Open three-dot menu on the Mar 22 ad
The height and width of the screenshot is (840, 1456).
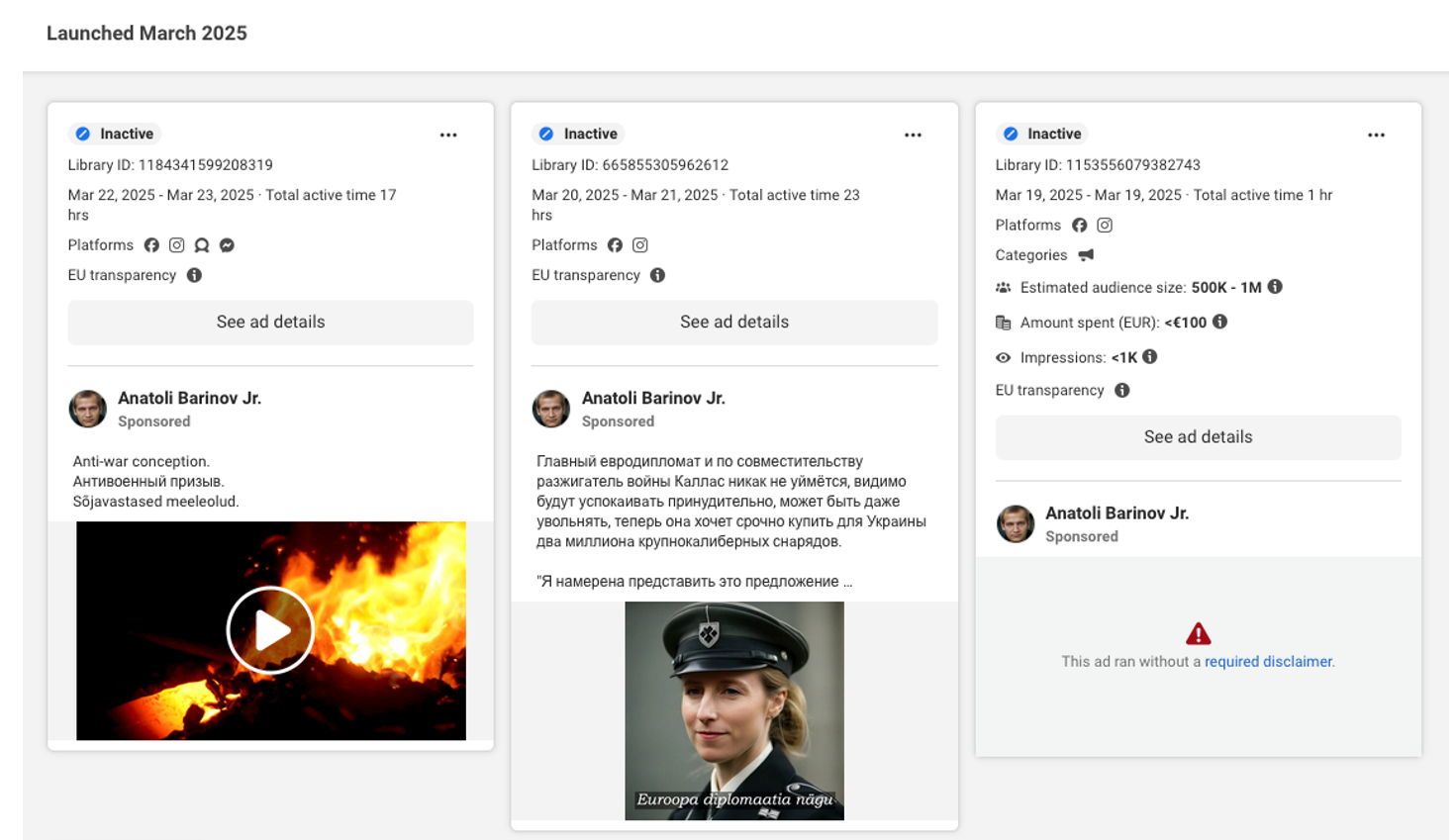(x=448, y=135)
